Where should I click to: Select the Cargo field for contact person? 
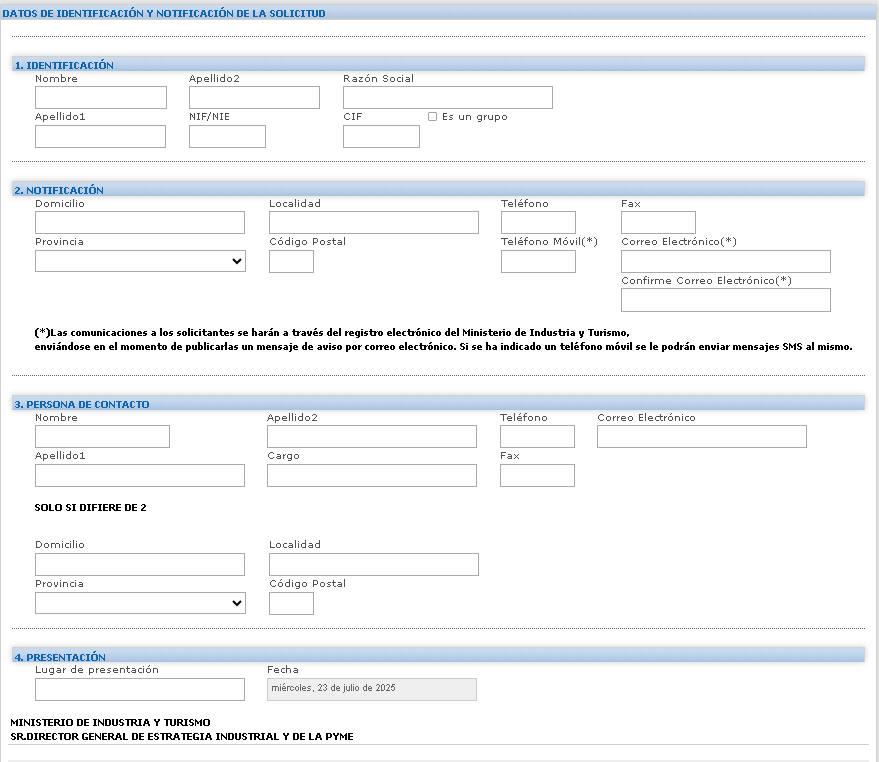pos(372,475)
